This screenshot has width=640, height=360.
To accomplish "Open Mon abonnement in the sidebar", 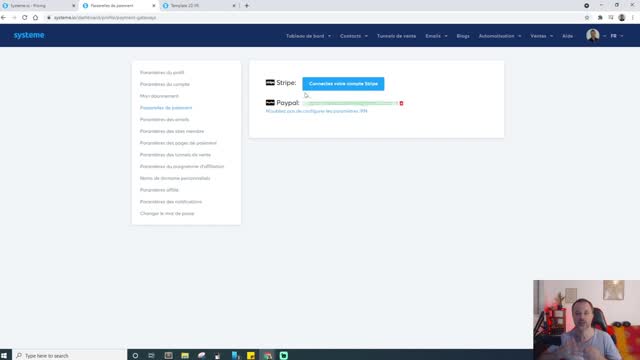I will tap(159, 96).
